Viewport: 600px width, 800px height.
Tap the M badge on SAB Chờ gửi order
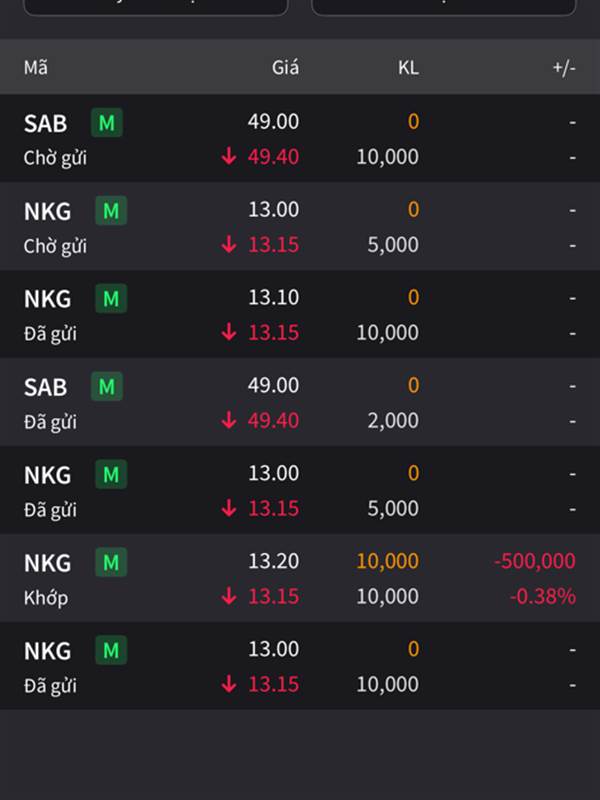click(107, 122)
